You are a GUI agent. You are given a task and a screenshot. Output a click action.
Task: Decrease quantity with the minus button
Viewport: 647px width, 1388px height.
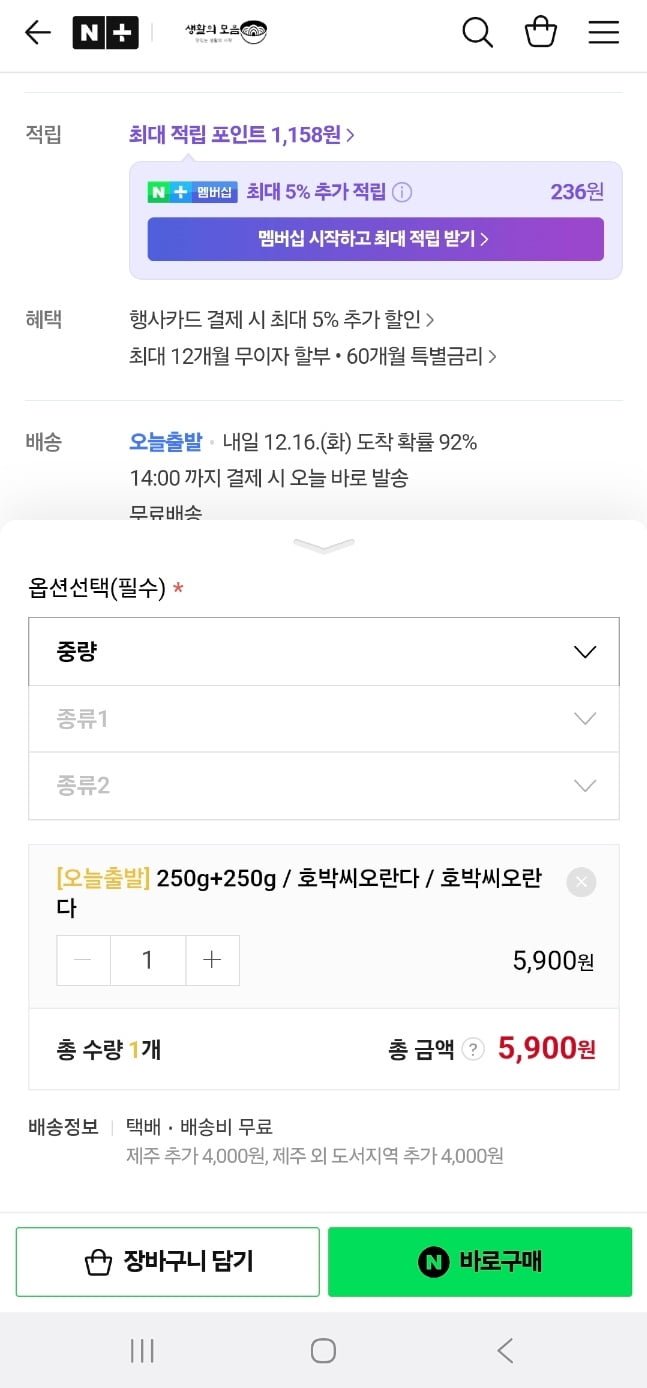pyautogui.click(x=83, y=960)
